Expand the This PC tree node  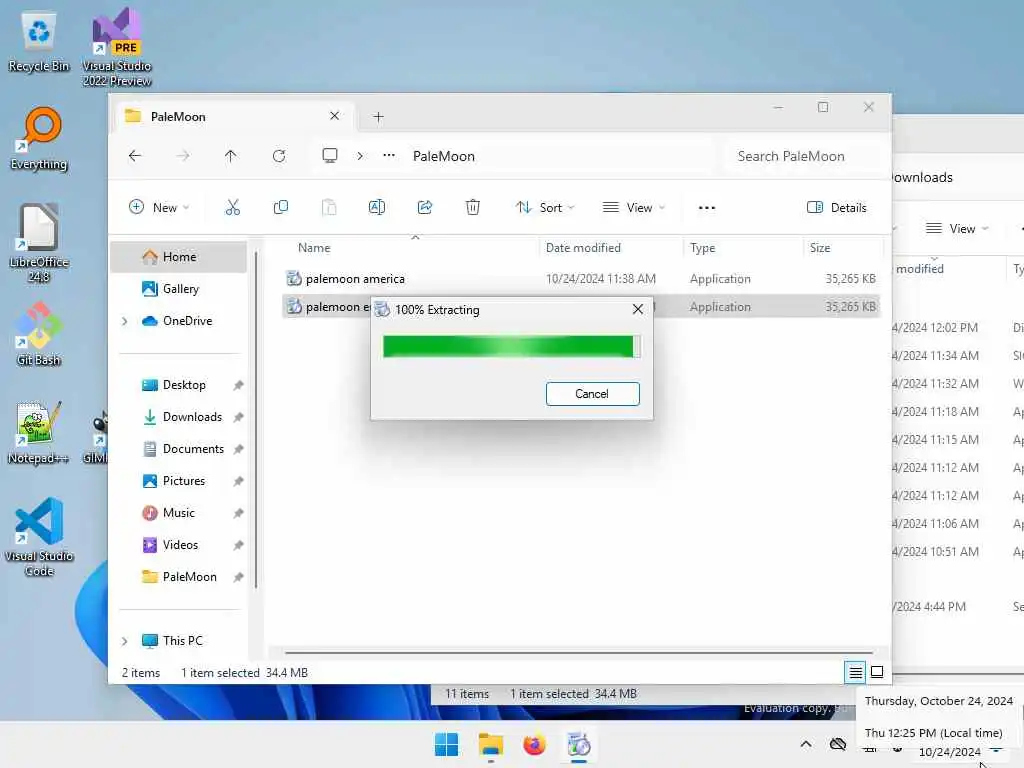125,641
